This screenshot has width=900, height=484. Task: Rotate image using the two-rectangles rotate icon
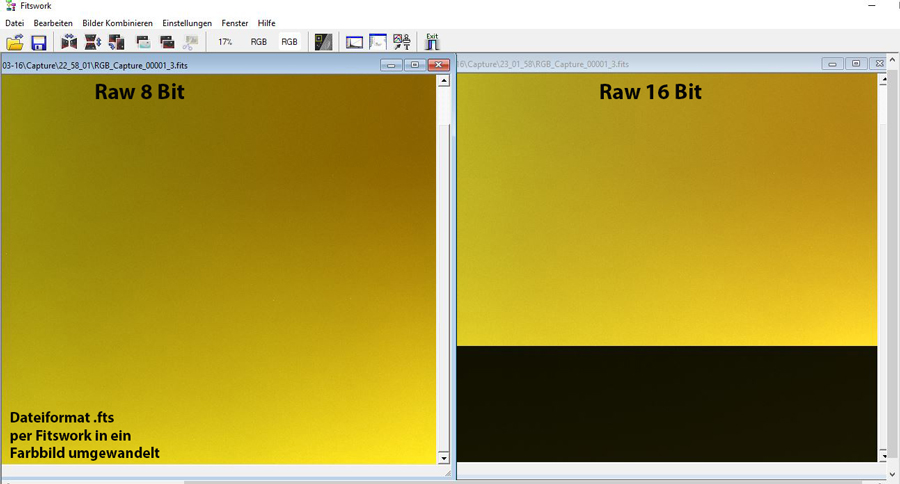click(x=117, y=42)
